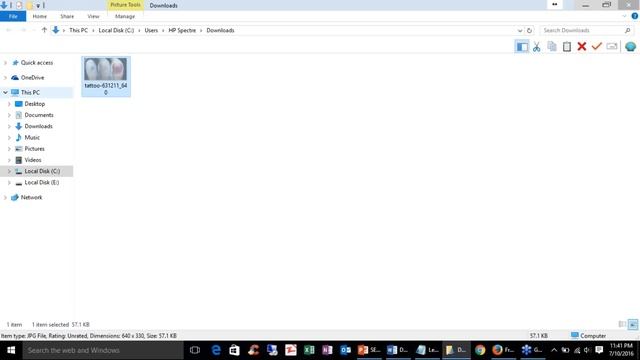Expand the Local Disk (E:) arrow

click(9, 182)
